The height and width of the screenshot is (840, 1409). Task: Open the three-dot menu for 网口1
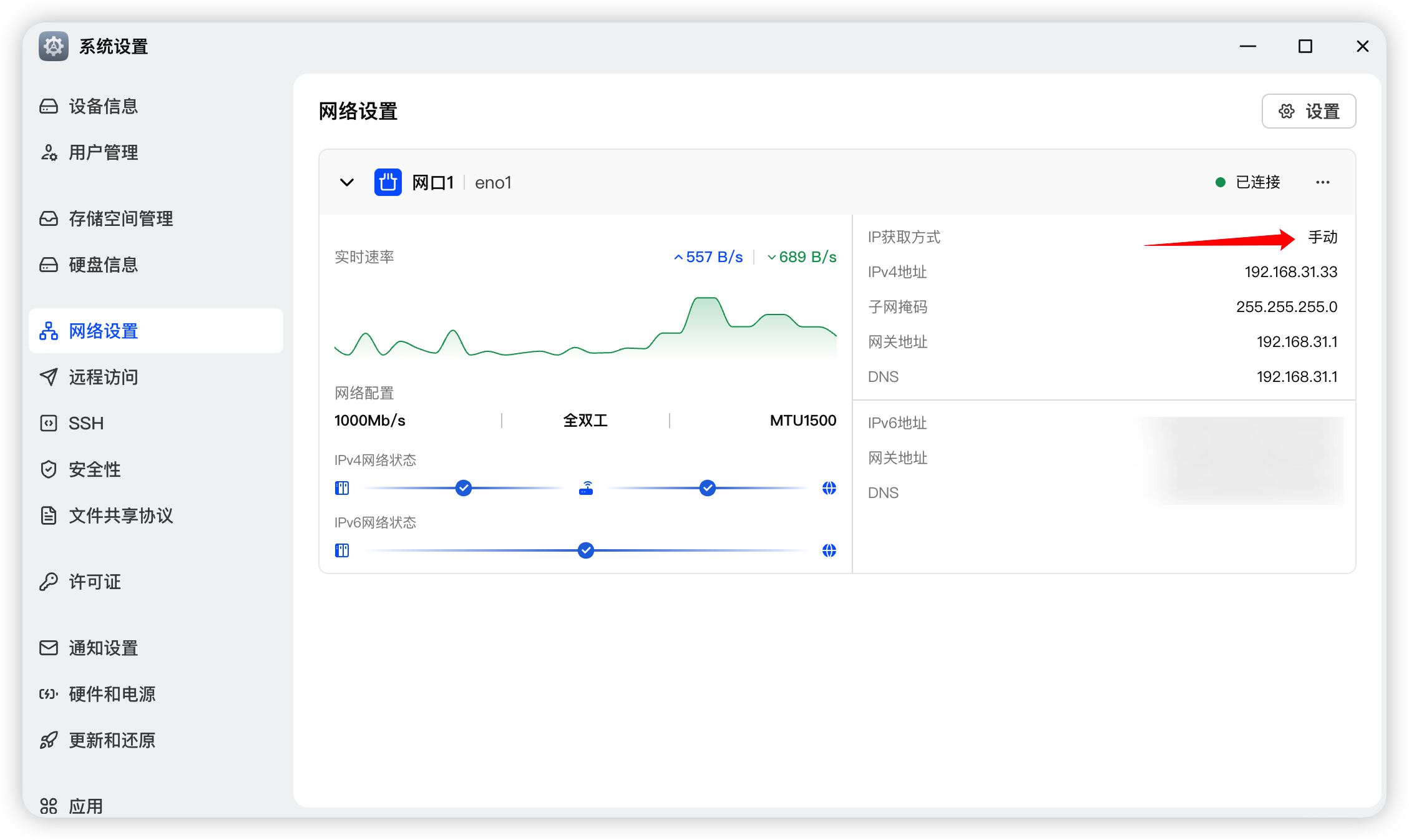pyautogui.click(x=1322, y=182)
